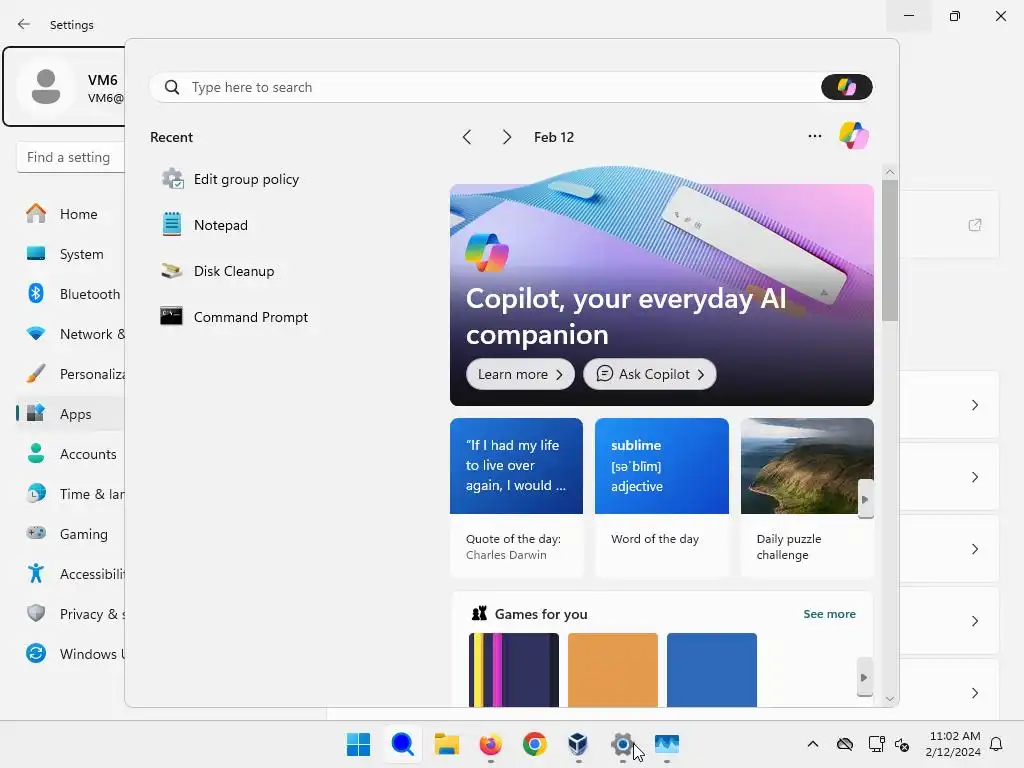Open the blue chart app on taskbar
Viewport: 1024px width, 768px height.
pos(667,744)
